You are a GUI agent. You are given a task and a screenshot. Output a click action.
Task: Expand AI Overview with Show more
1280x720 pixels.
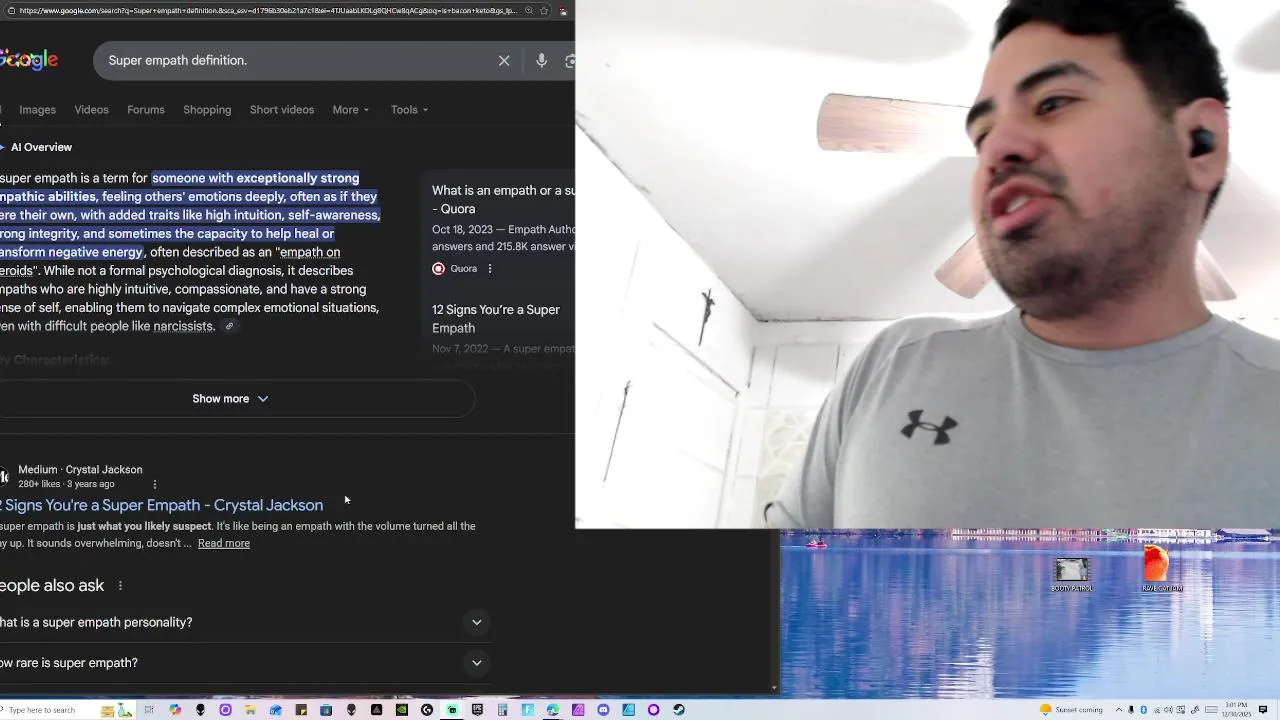point(230,399)
